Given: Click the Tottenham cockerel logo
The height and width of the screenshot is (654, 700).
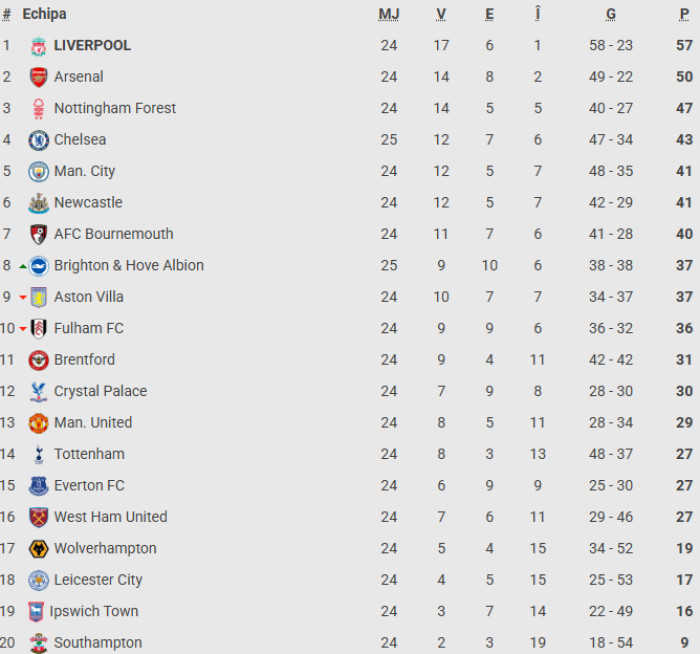Looking at the screenshot, I should click(x=38, y=454).
